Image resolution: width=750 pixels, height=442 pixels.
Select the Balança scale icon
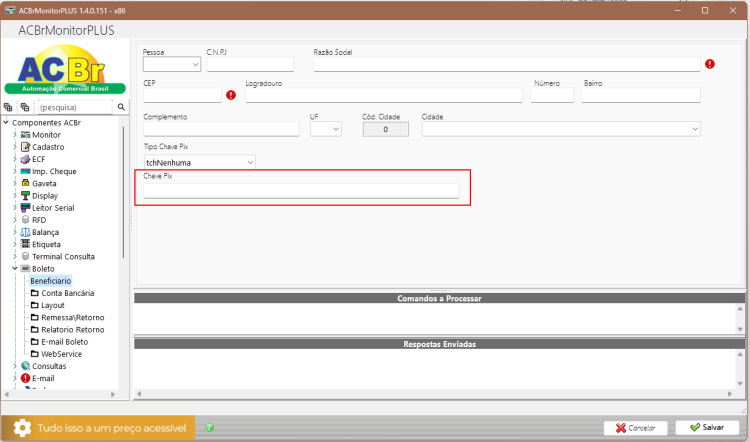25,232
